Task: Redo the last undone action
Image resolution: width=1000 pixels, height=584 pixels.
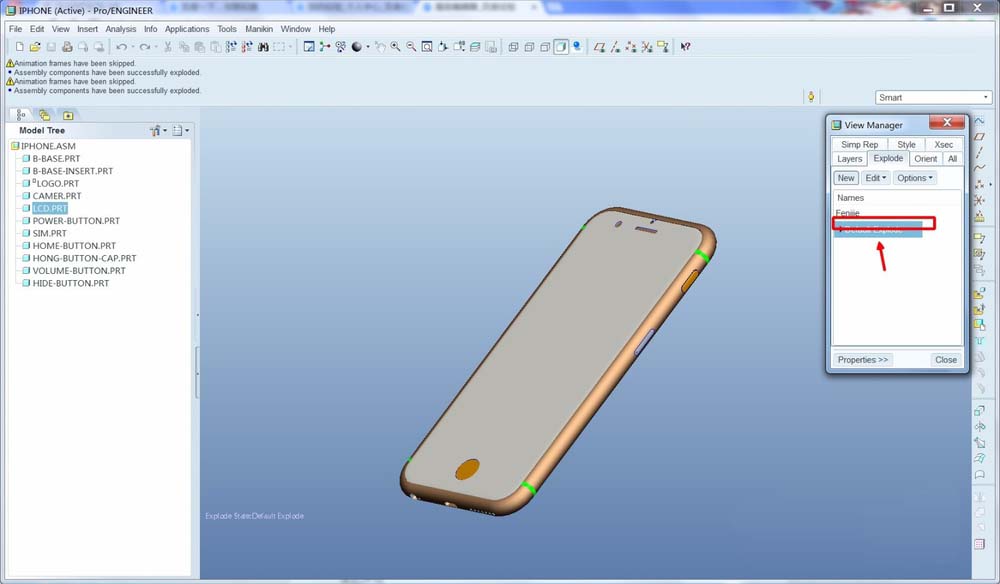Action: pos(145,47)
